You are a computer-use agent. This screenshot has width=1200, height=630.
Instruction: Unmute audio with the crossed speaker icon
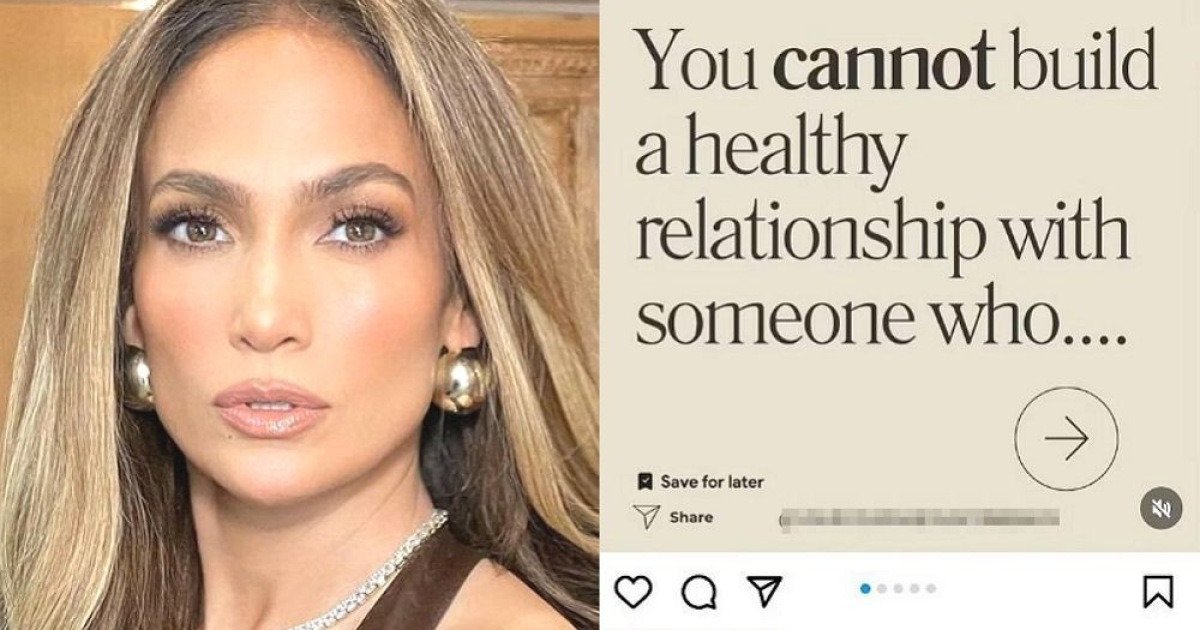(1161, 509)
